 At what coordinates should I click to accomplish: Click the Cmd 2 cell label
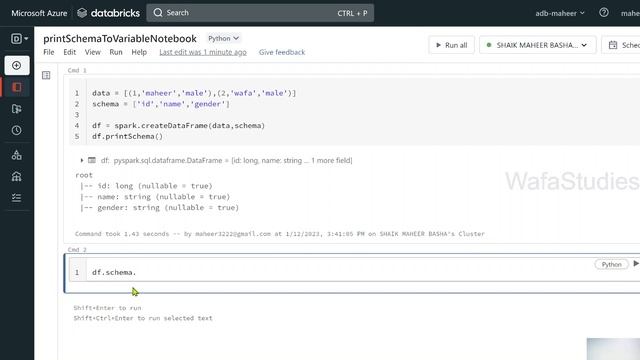coord(77,249)
